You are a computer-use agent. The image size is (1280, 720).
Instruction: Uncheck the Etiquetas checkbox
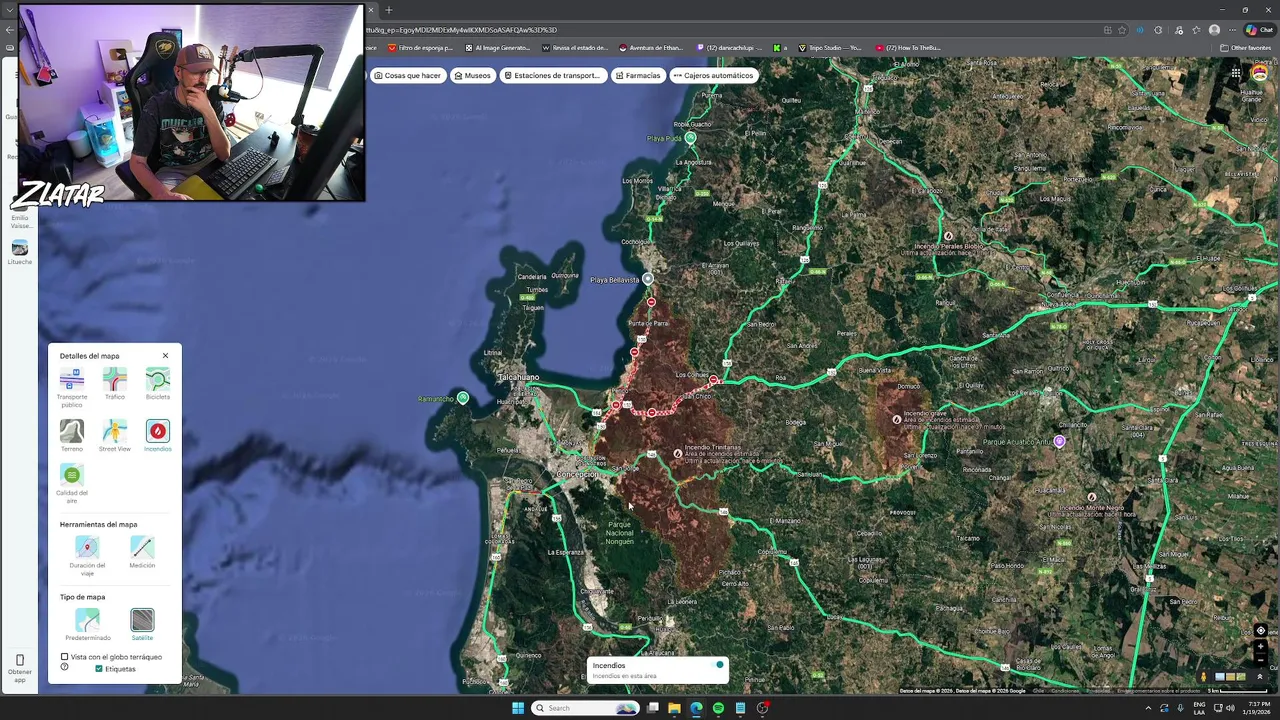pyautogui.click(x=99, y=668)
